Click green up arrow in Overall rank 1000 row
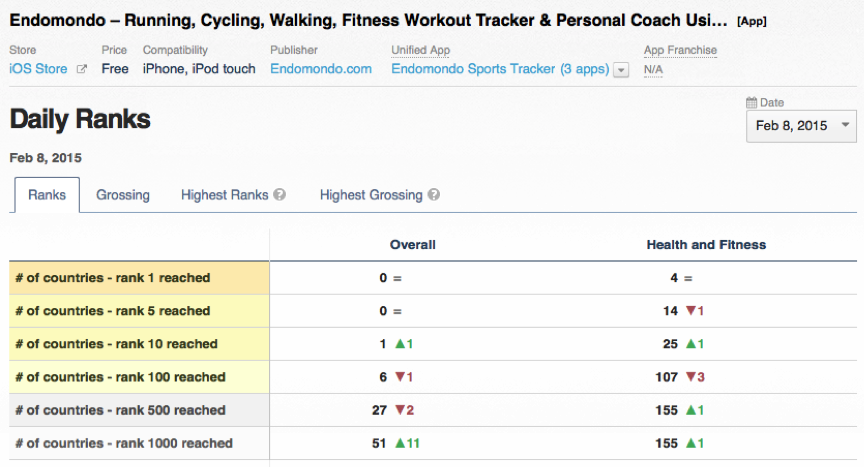 [397, 443]
